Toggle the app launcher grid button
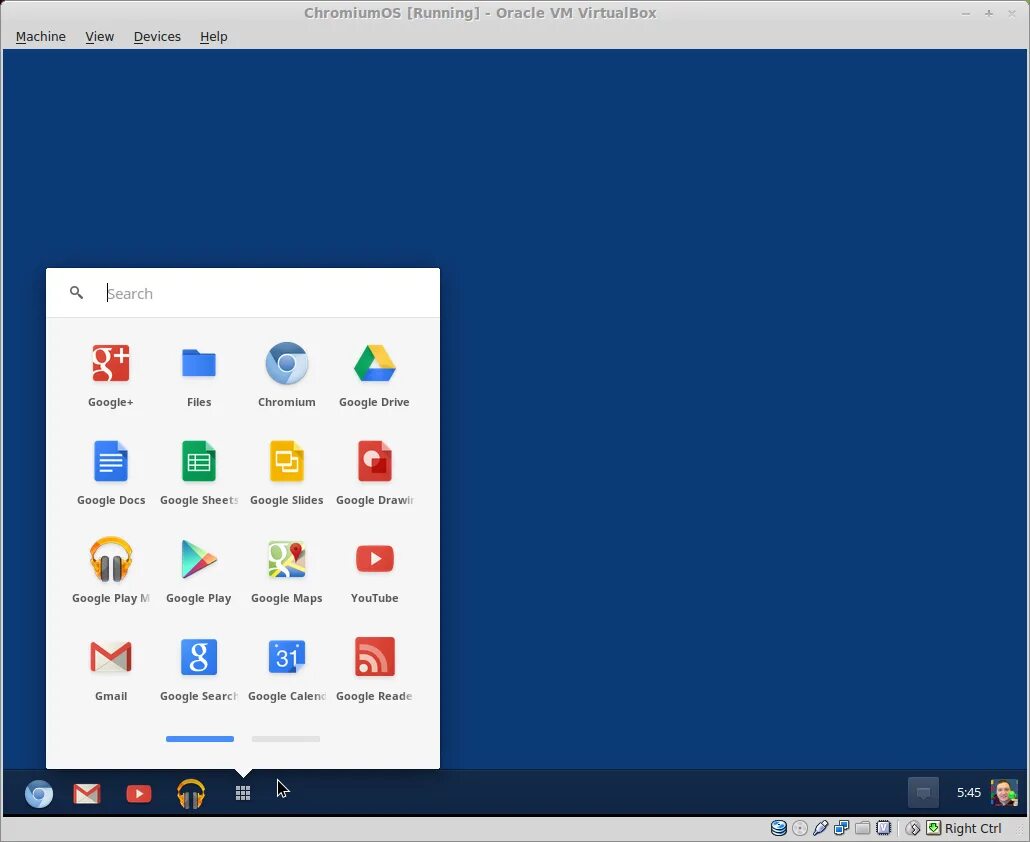The image size is (1030, 842). pos(243,793)
